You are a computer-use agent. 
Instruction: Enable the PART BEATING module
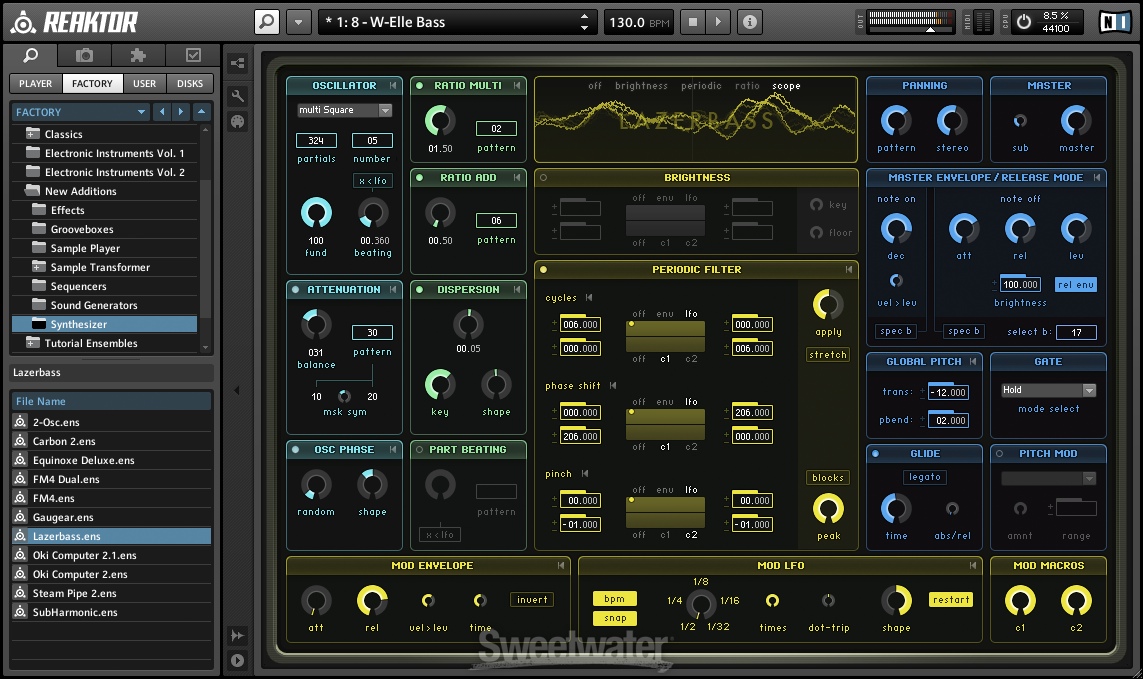419,449
